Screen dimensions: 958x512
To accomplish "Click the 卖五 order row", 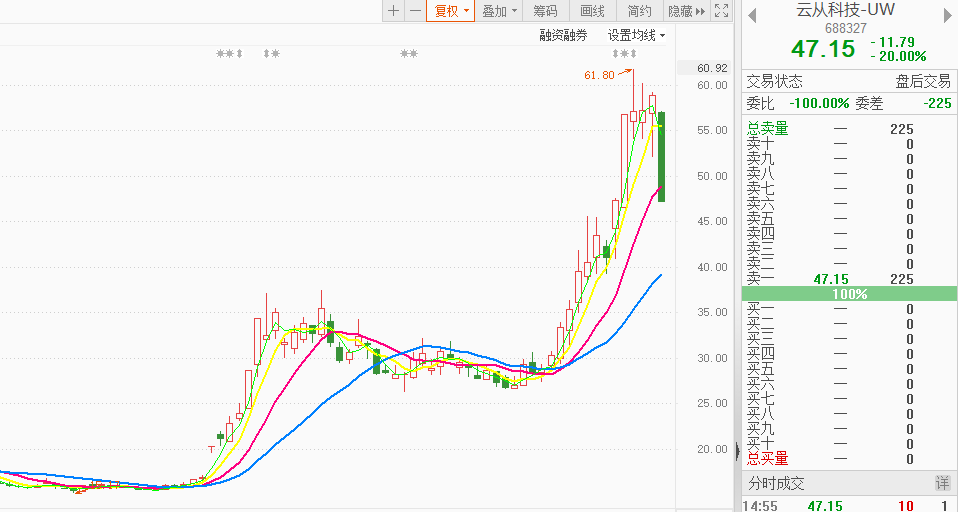I will pyautogui.click(x=849, y=219).
